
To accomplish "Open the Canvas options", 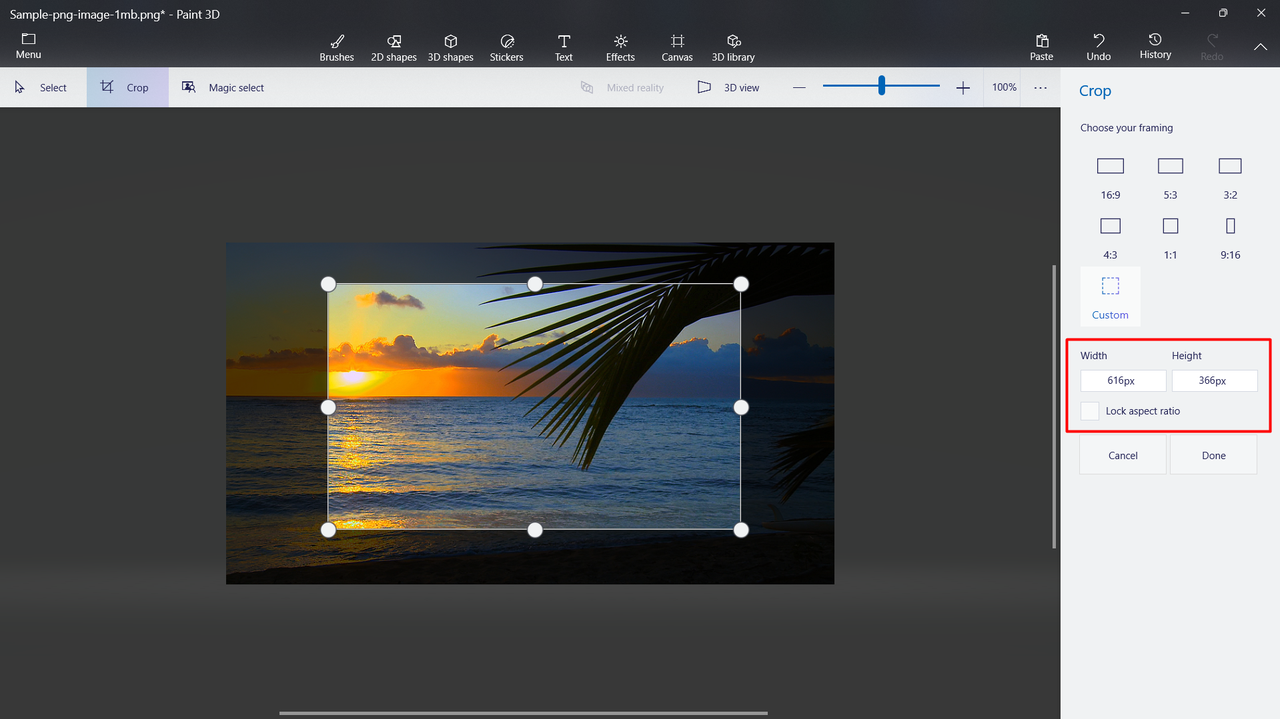I will point(677,47).
